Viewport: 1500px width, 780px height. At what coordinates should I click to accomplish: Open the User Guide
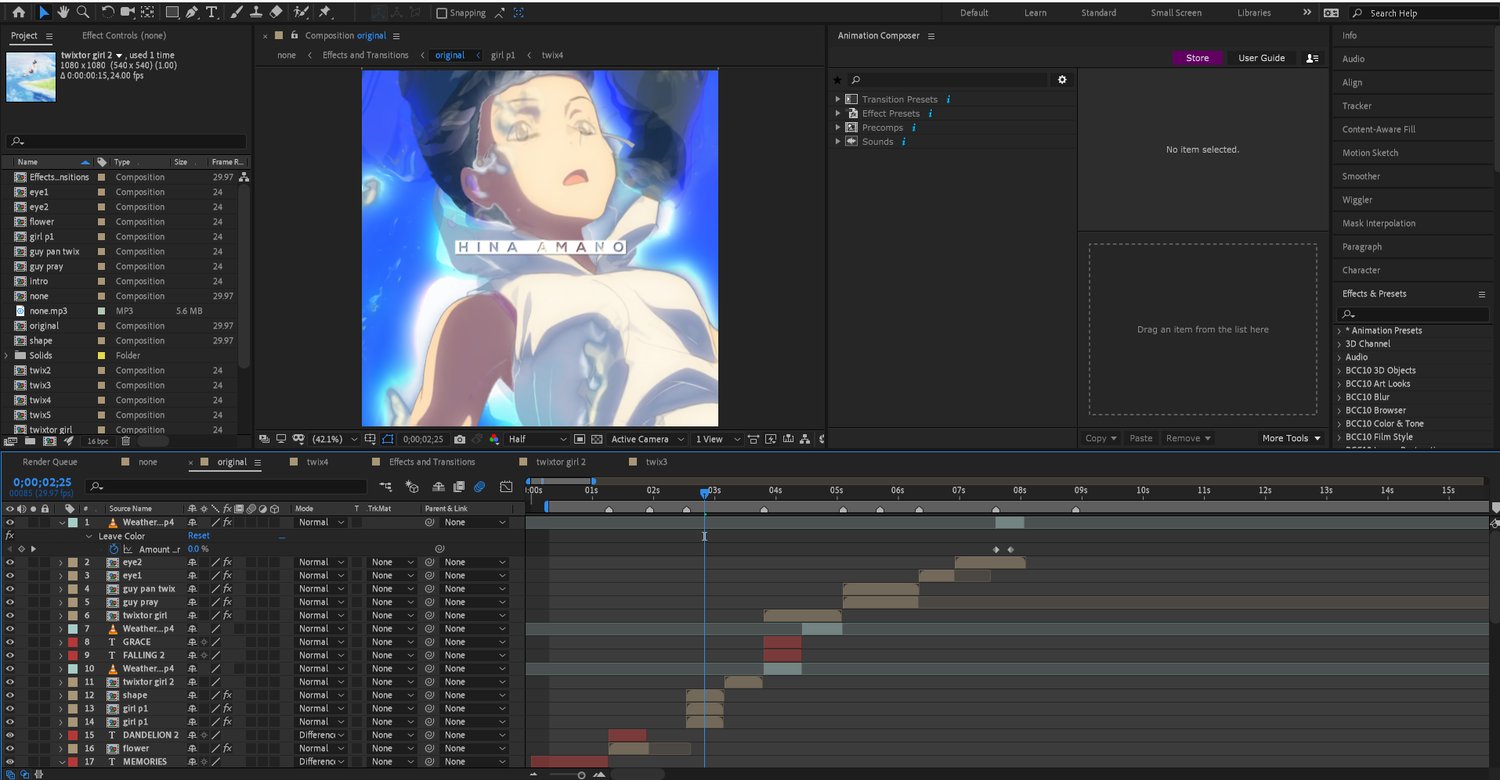click(x=1261, y=58)
